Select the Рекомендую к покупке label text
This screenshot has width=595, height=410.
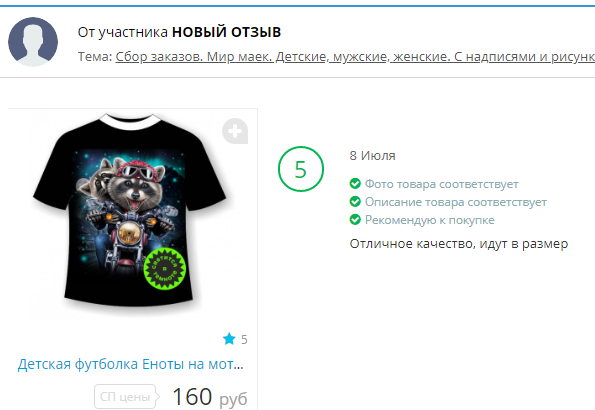[x=430, y=220]
